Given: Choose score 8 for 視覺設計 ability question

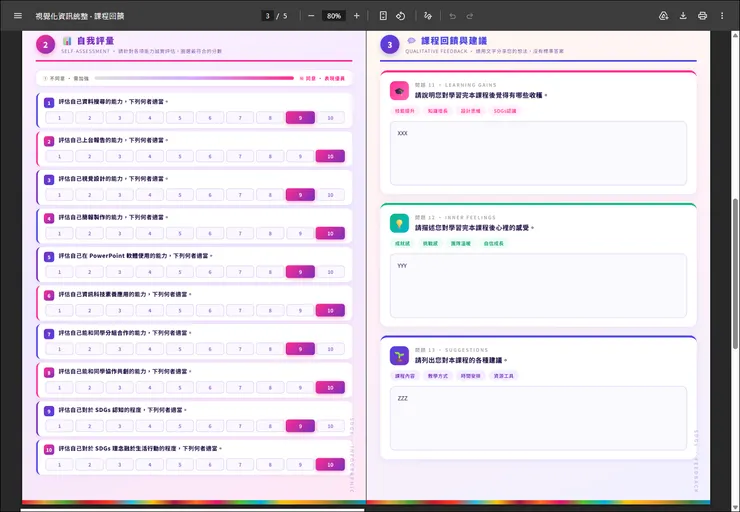Looking at the screenshot, I should [270, 195].
